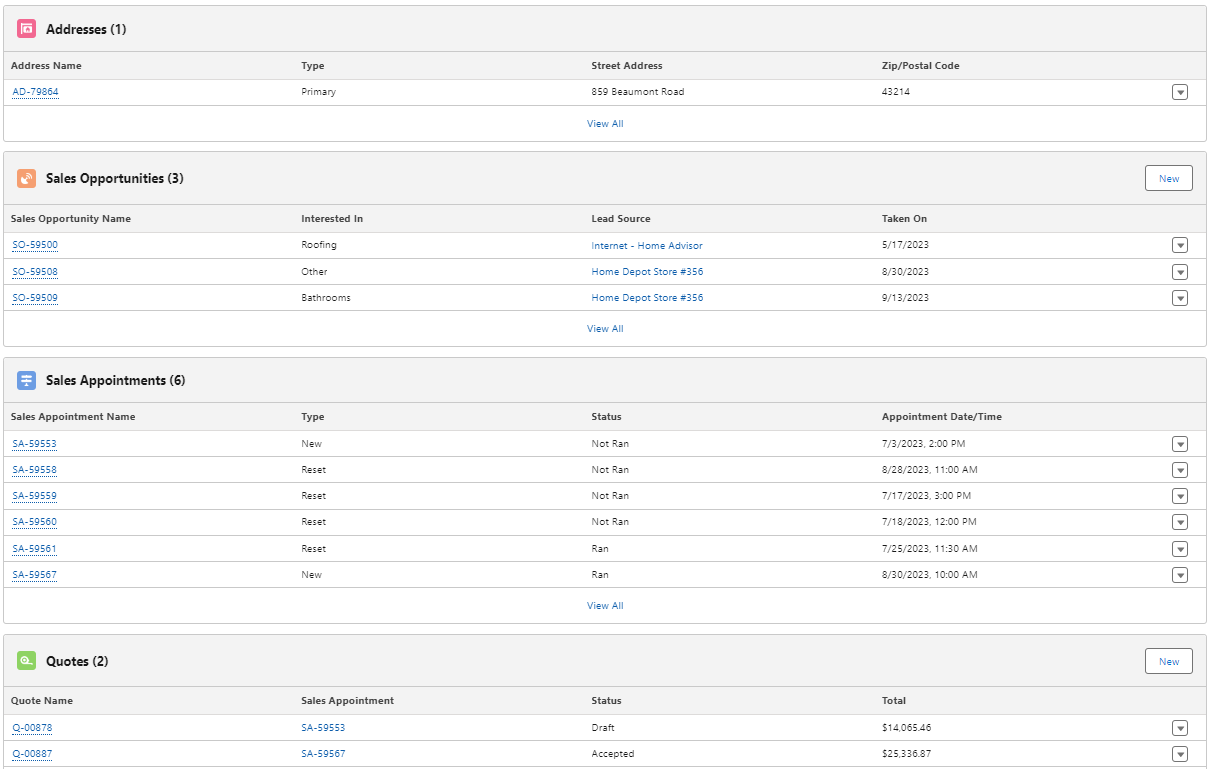This screenshot has height=769, width=1211.
Task: Open Addresses (1) related list header
Action: point(86,29)
